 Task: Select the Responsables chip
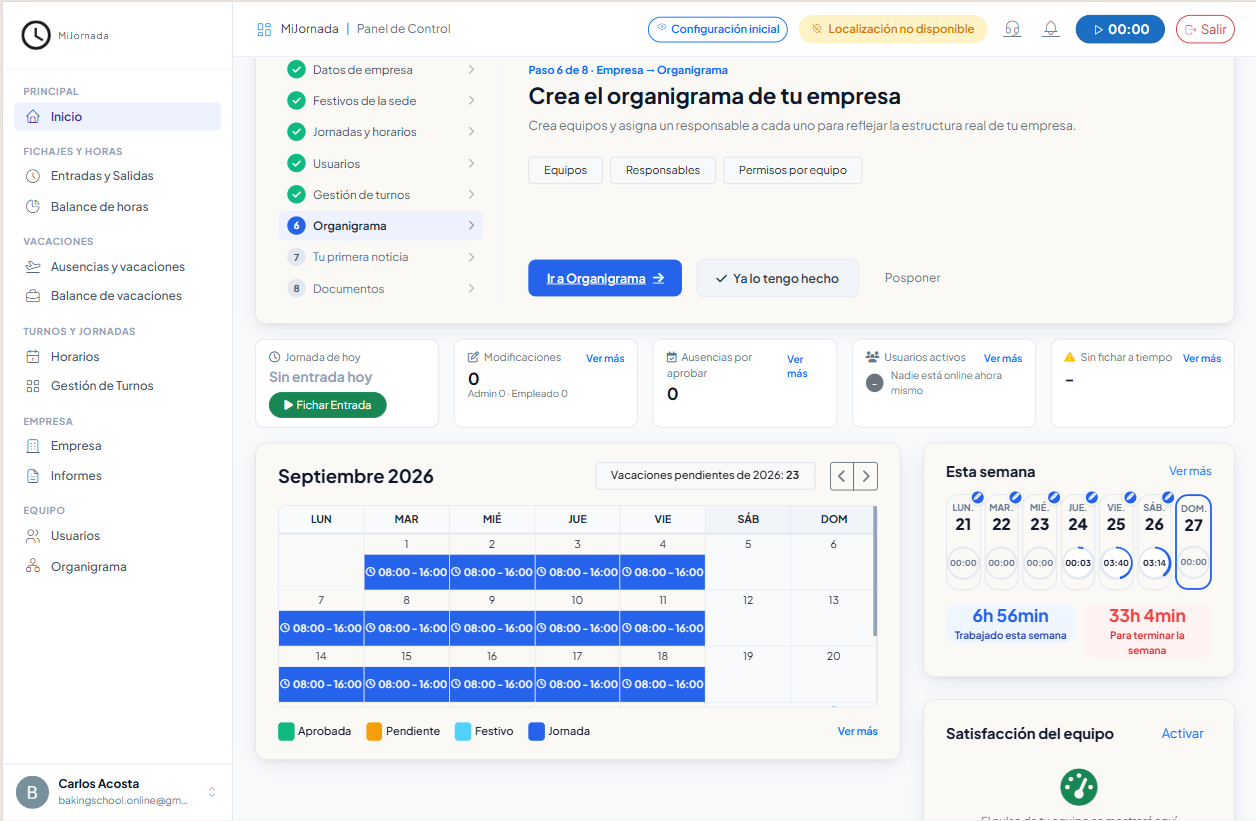click(x=663, y=170)
